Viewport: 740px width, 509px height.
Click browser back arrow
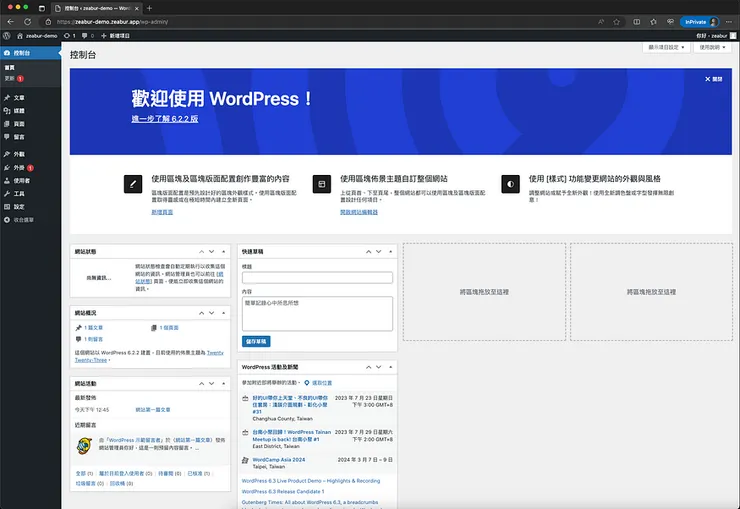click(x=11, y=22)
